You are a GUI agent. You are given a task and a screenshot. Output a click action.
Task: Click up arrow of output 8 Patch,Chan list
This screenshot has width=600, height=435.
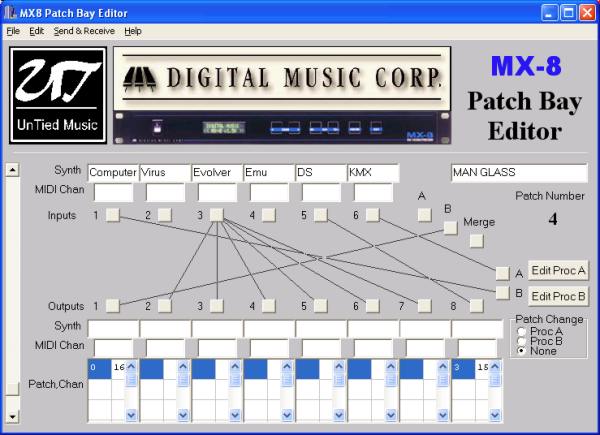(495, 367)
